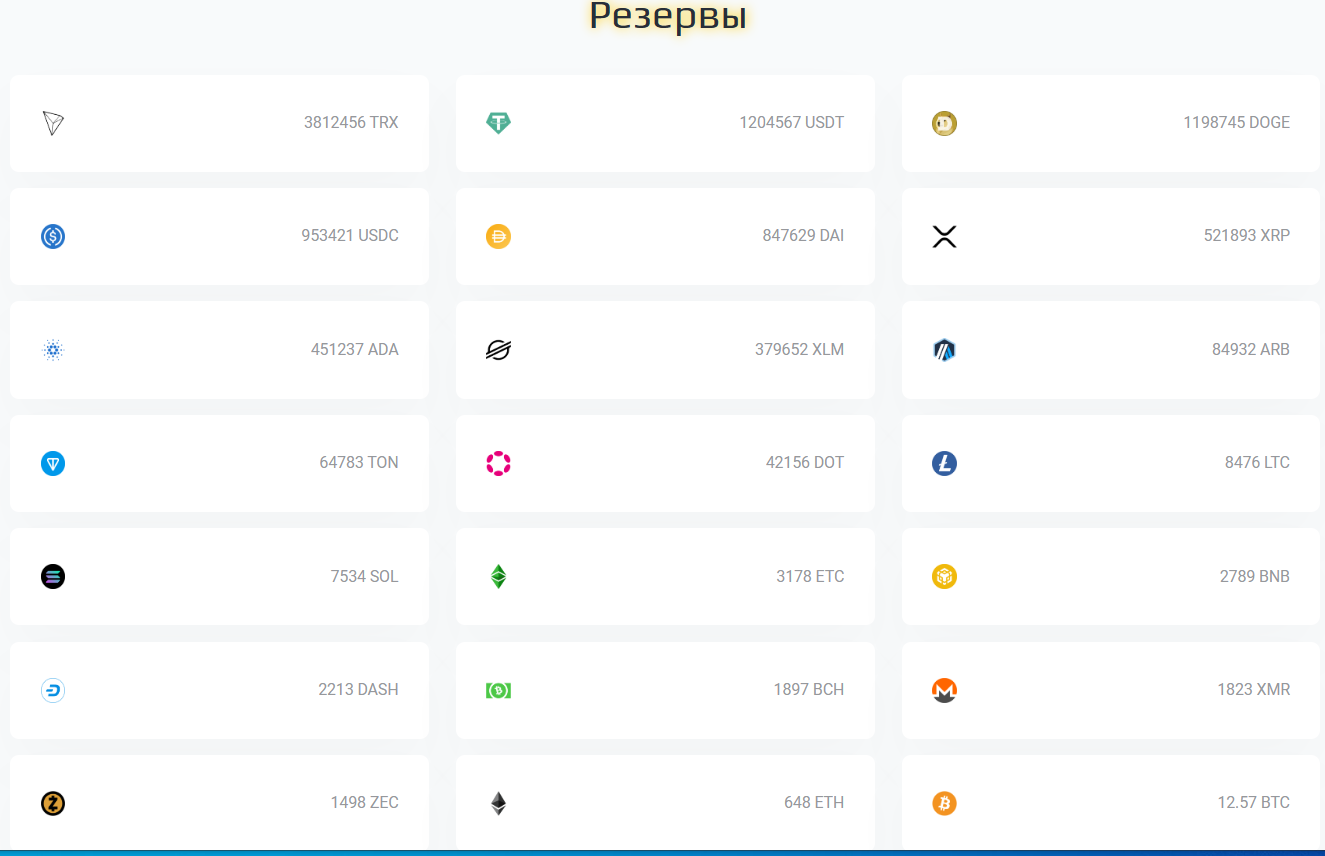This screenshot has height=856, width=1325.
Task: Click the XRP logo icon
Action: click(944, 236)
